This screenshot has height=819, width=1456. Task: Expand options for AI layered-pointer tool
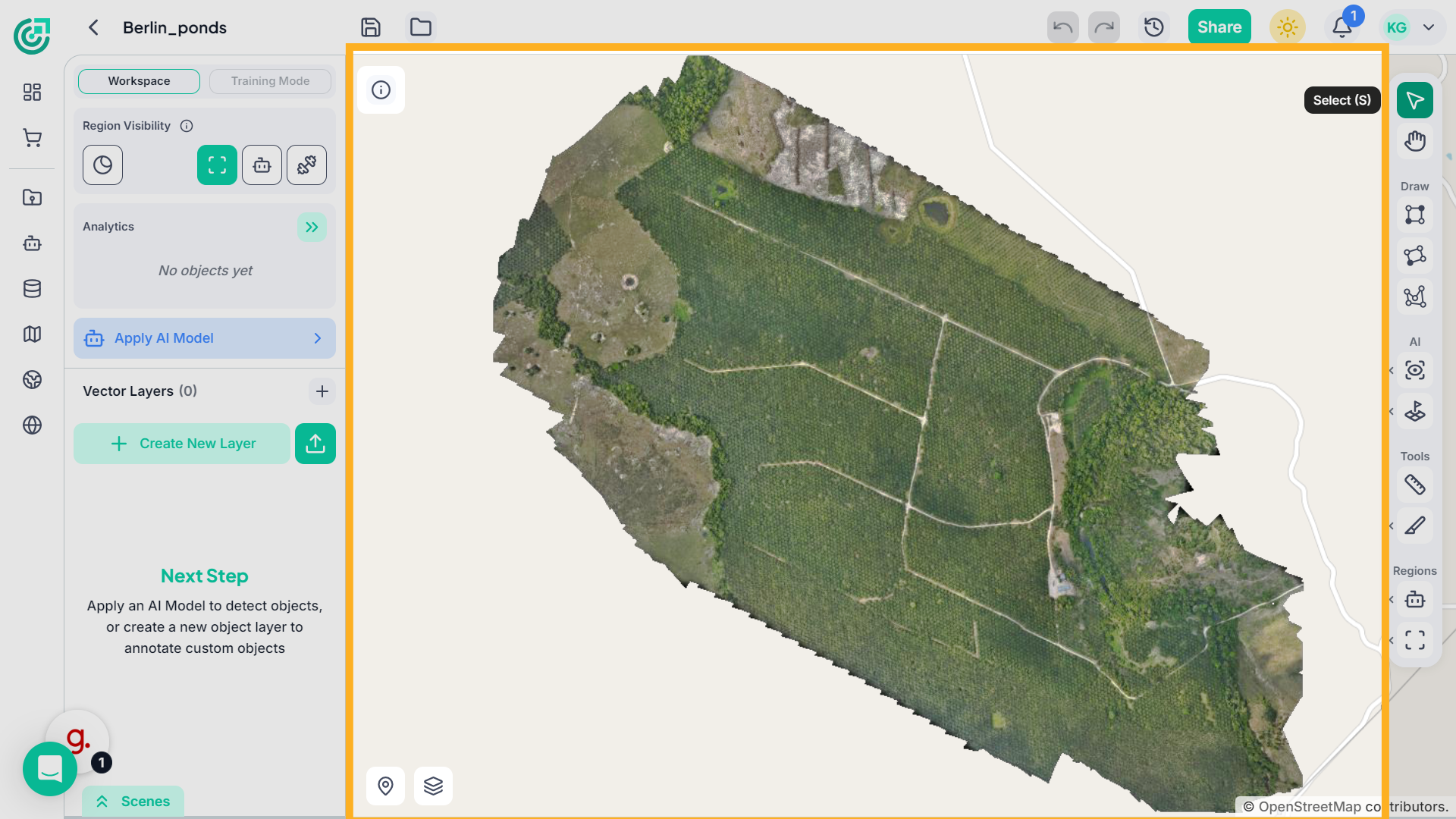coord(1391,412)
